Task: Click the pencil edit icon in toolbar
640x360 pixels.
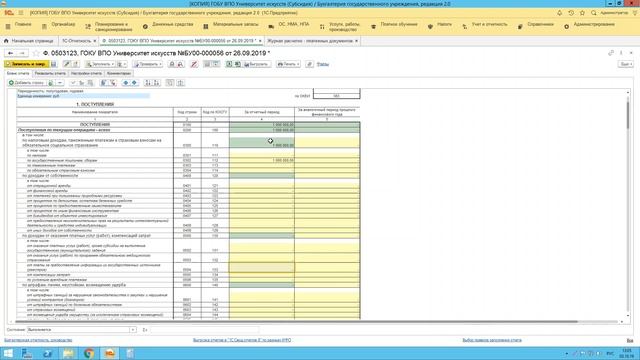Action: (67, 64)
